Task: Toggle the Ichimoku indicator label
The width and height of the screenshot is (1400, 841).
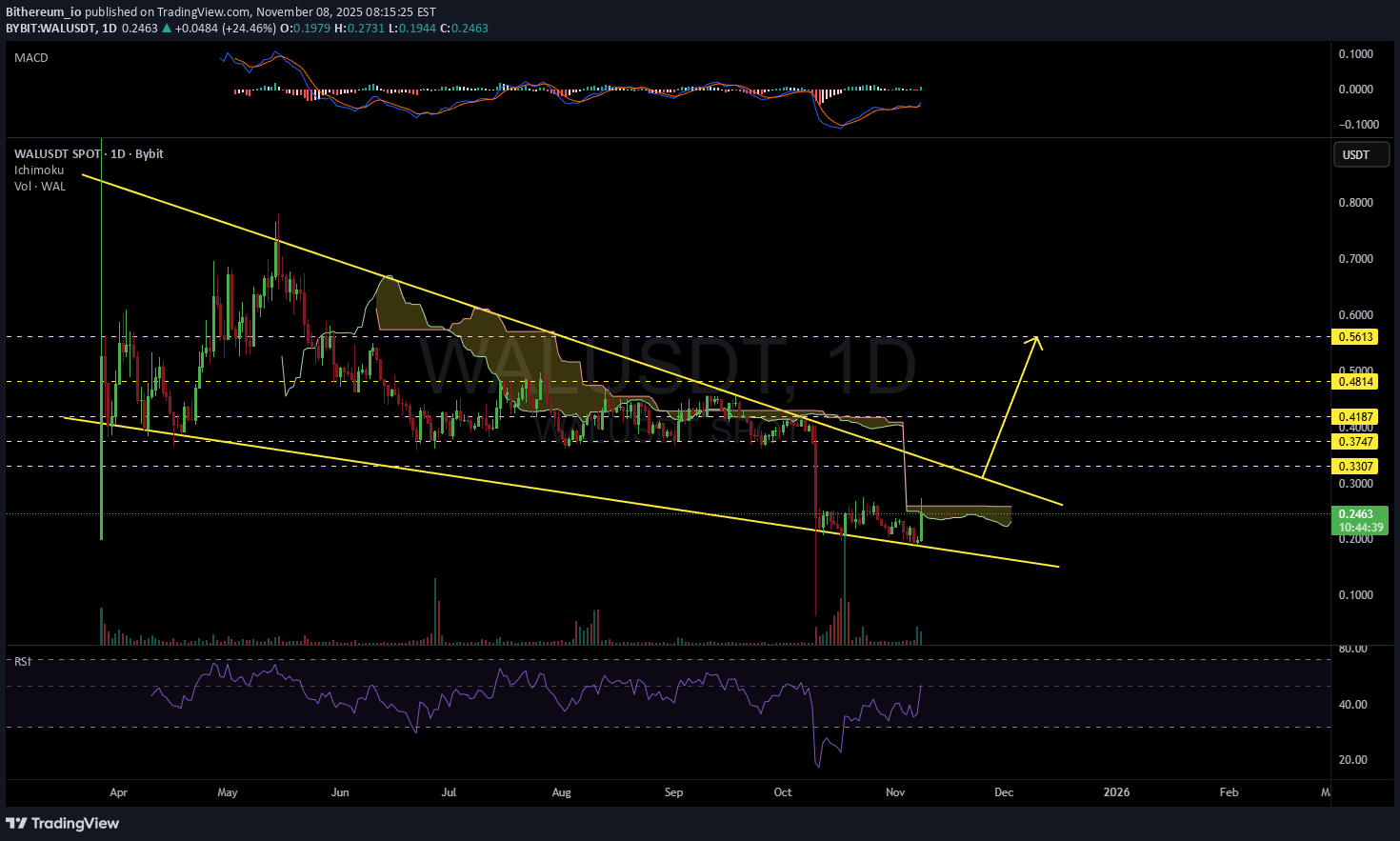Action: pos(39,170)
